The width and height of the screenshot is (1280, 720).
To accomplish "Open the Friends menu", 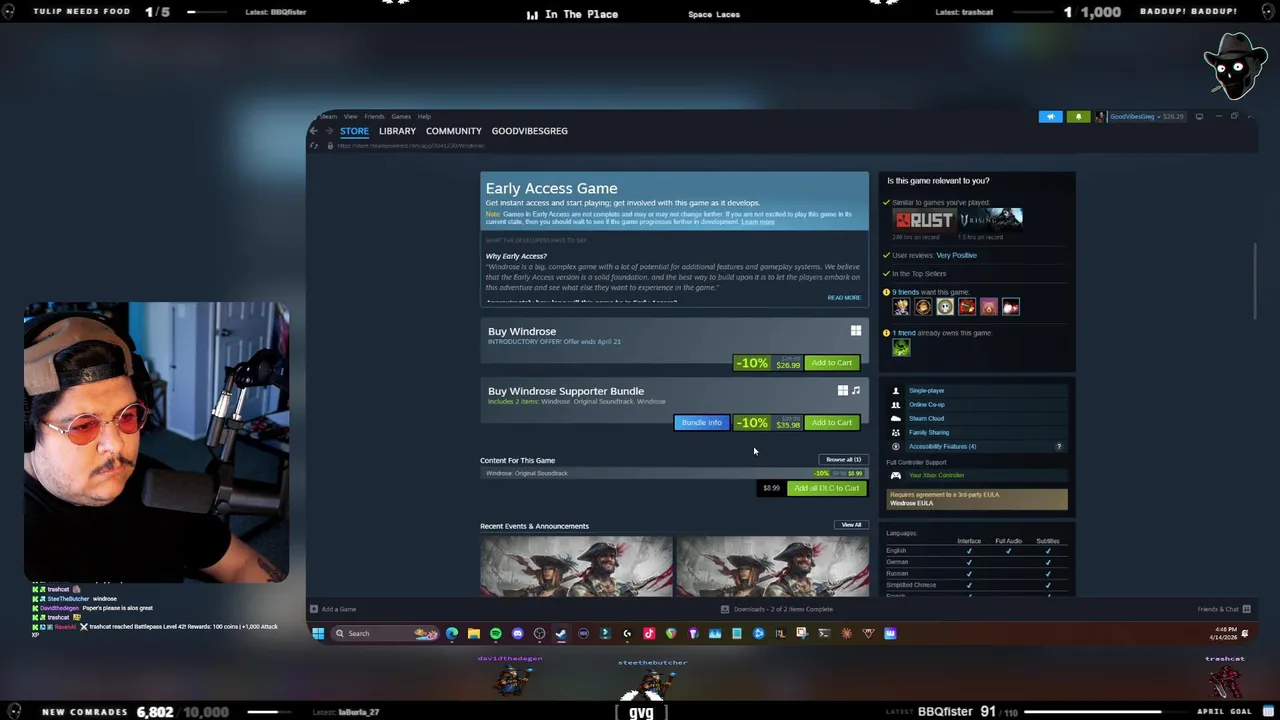I will coord(374,116).
